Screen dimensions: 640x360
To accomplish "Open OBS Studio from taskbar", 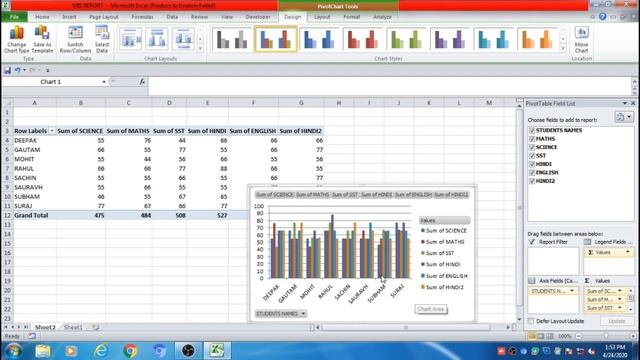I will 188,351.
